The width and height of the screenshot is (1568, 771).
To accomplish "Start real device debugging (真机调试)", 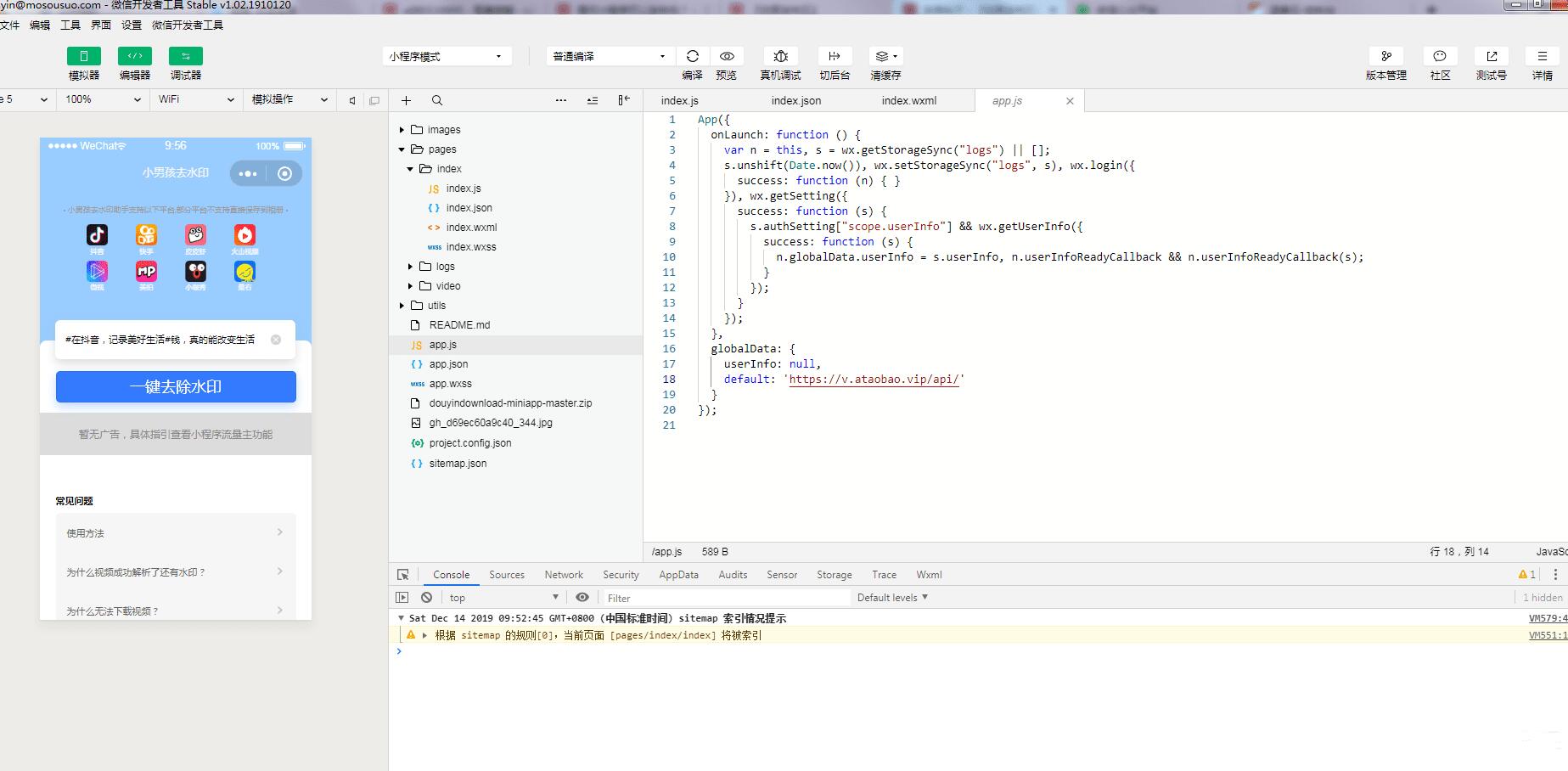I will tap(781, 56).
